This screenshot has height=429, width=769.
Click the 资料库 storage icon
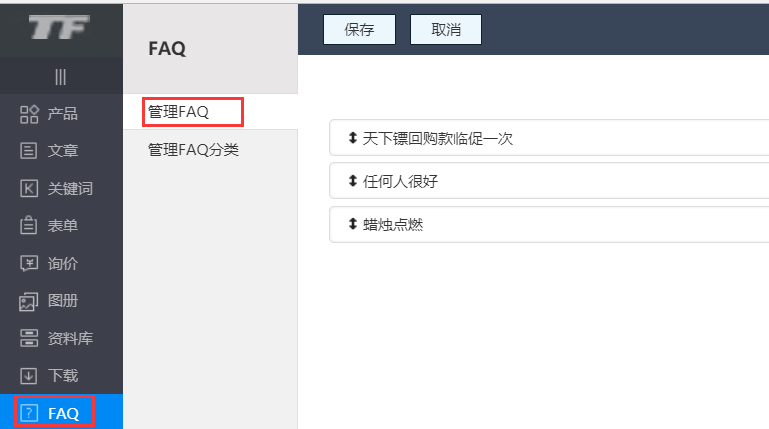pos(29,338)
